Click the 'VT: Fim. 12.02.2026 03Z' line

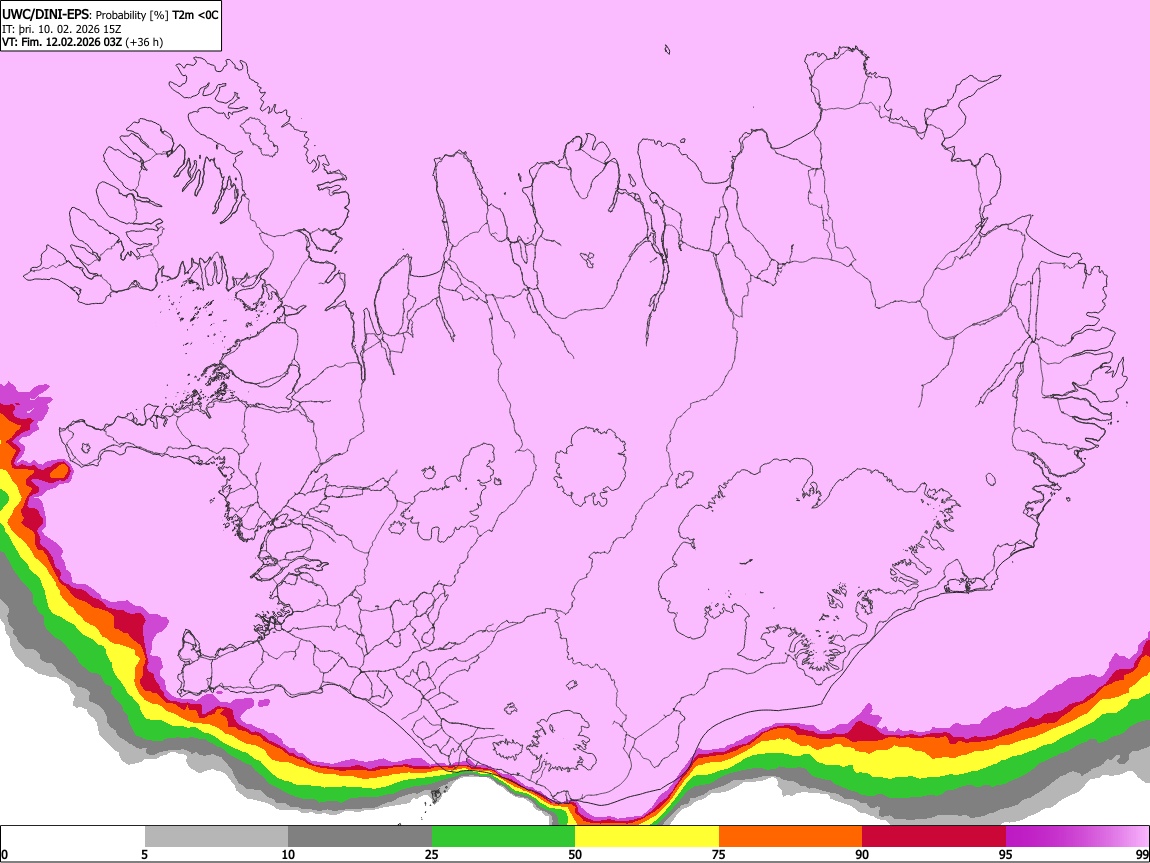62,42
